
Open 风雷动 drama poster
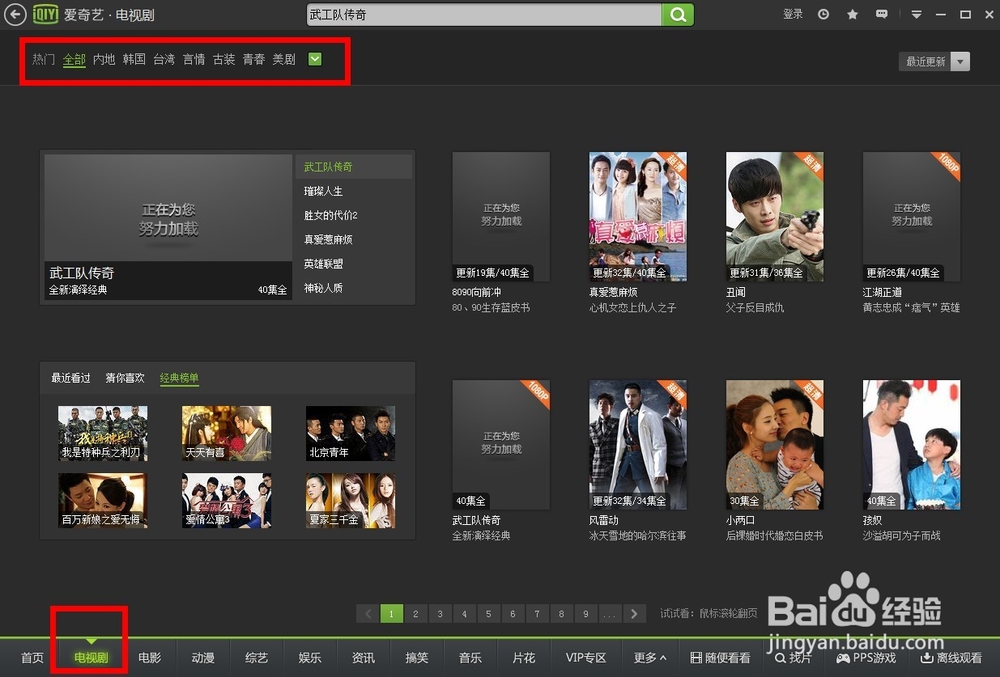tap(638, 445)
